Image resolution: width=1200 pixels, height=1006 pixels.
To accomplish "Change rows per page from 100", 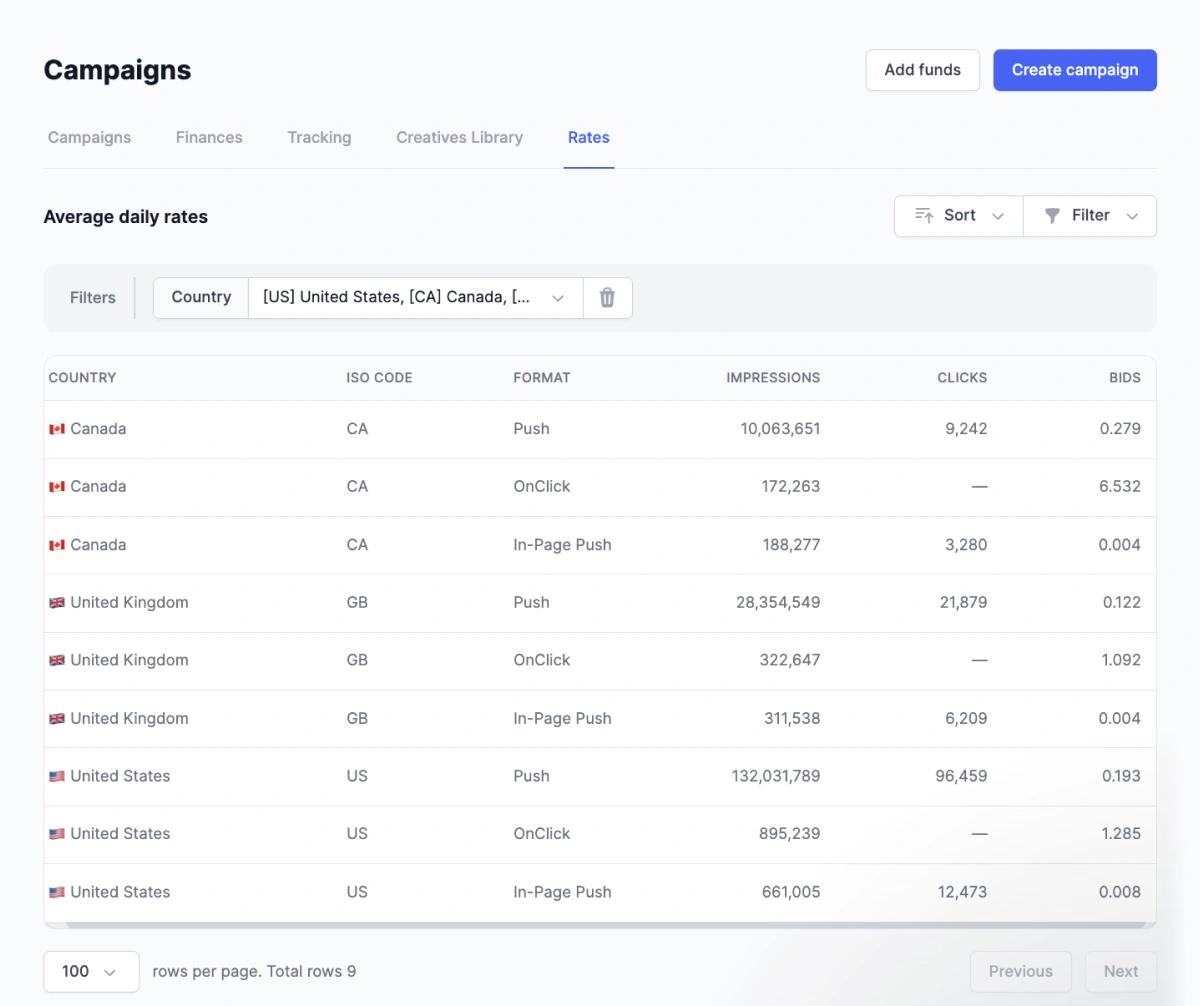I will click(x=91, y=971).
